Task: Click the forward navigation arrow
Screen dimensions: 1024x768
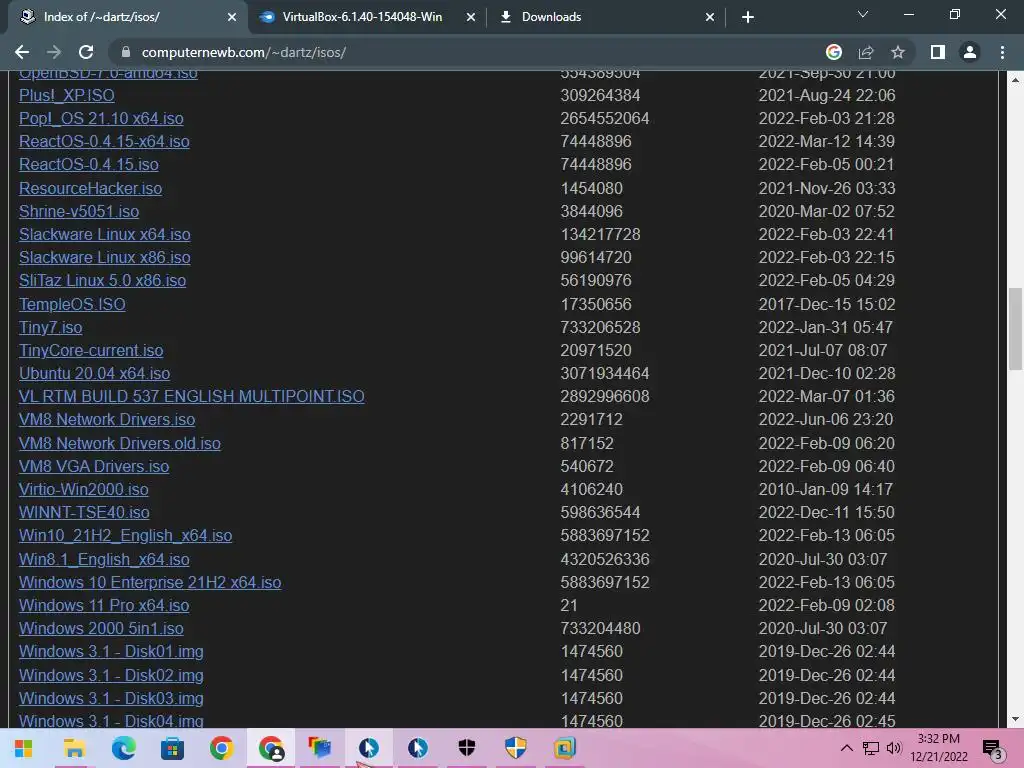Action: click(x=54, y=52)
